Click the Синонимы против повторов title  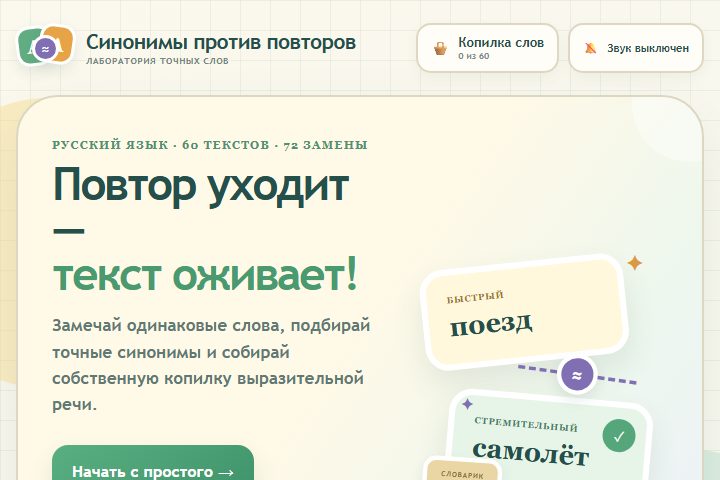pos(221,42)
